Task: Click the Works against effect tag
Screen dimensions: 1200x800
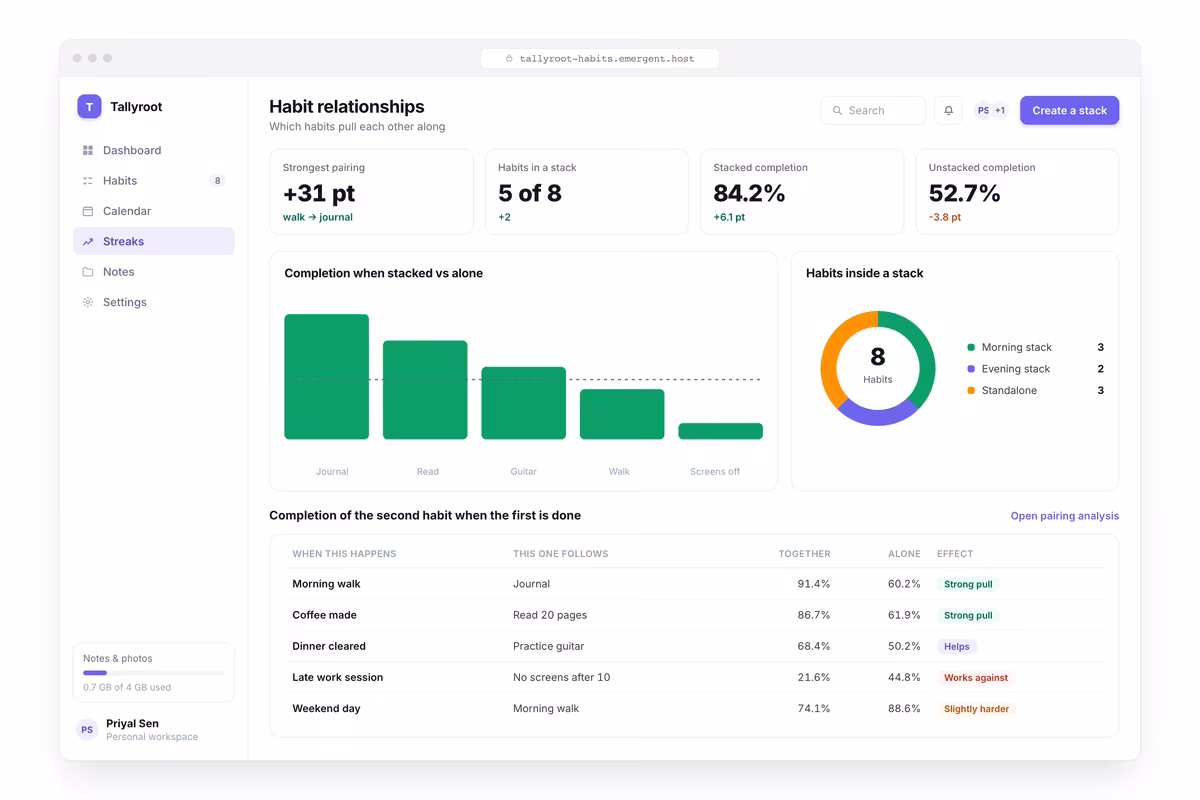Action: (976, 677)
